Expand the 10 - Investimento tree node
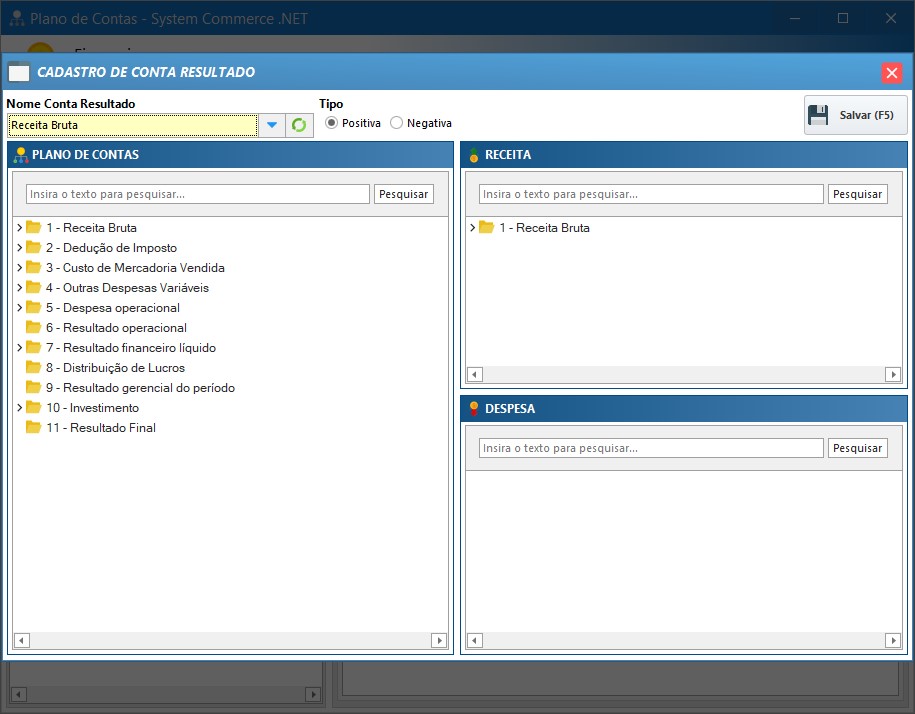This screenshot has height=714, width=915. point(19,408)
